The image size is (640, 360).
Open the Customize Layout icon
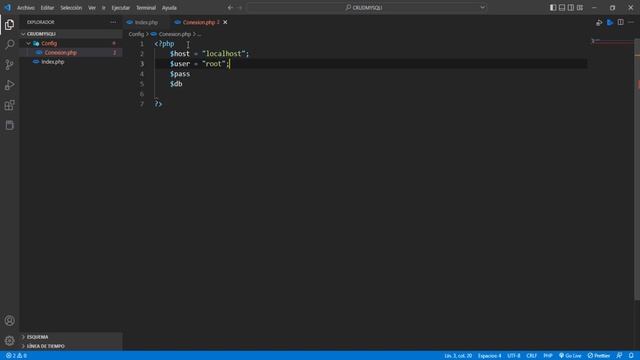point(580,7)
